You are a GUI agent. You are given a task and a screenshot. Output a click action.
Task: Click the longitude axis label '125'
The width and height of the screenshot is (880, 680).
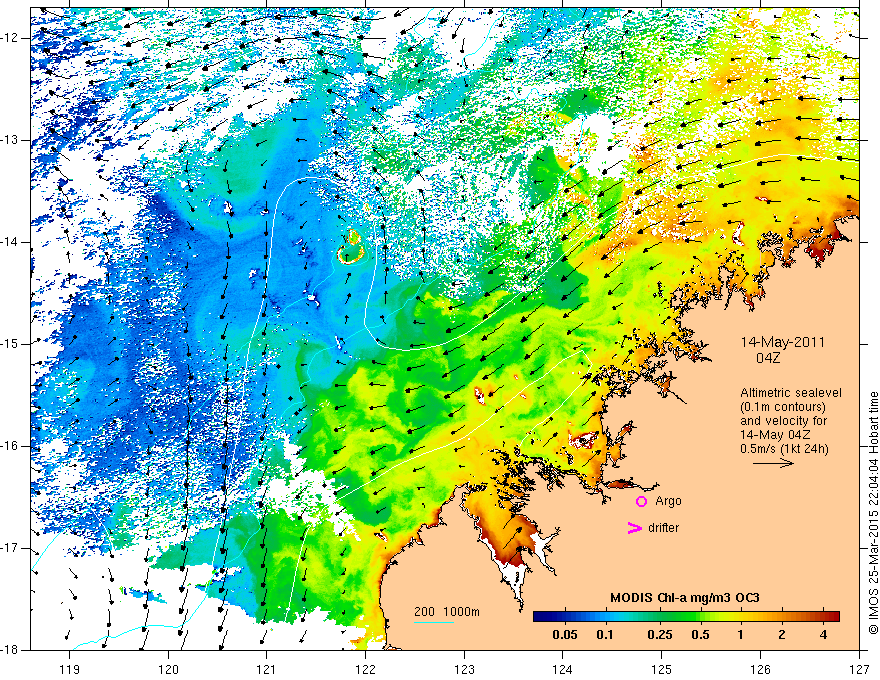point(662,669)
